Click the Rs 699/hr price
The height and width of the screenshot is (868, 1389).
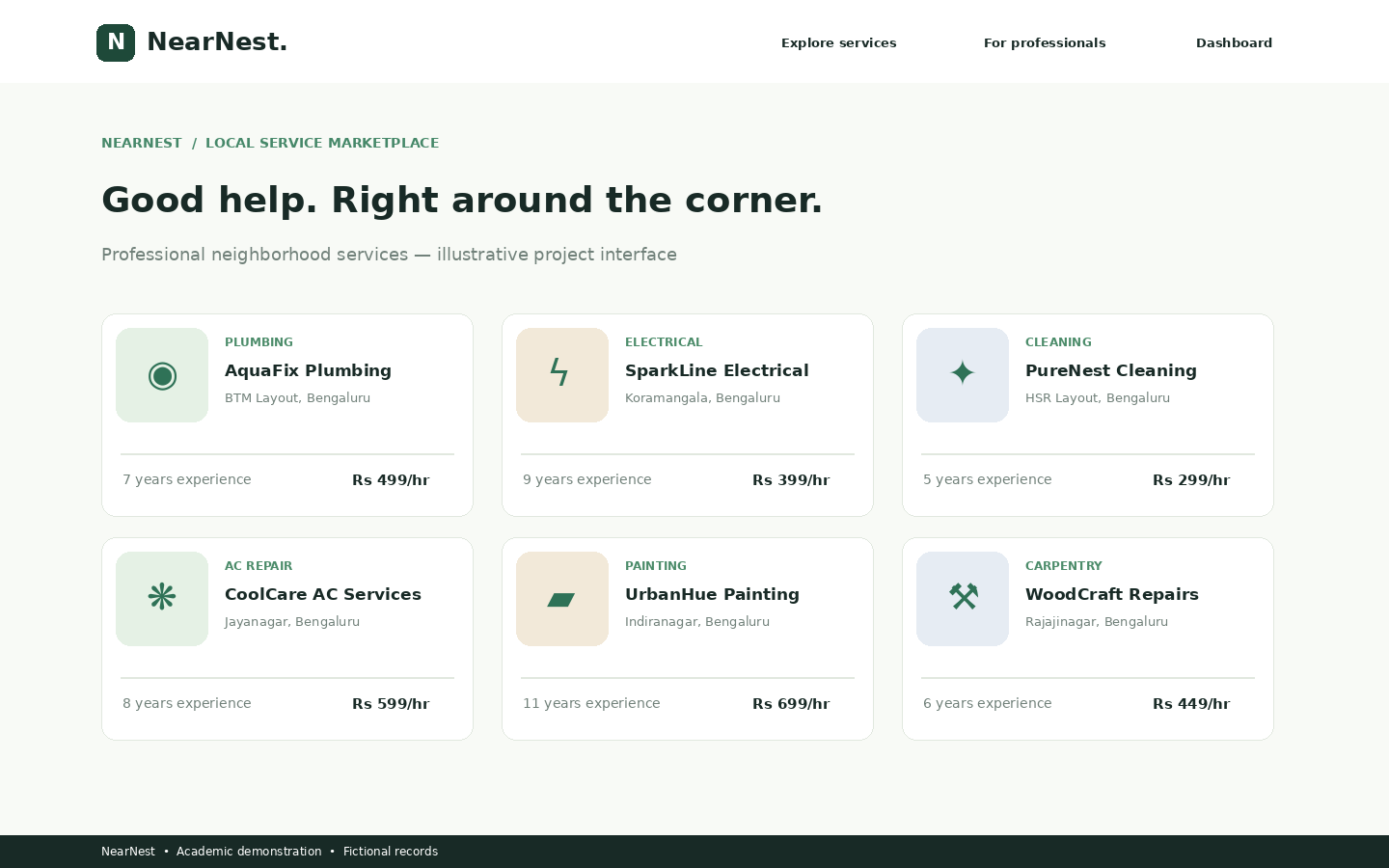[x=791, y=704]
